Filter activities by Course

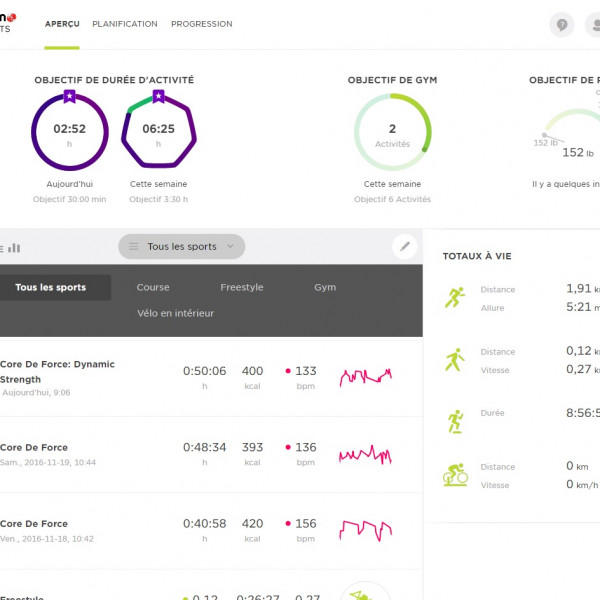click(x=153, y=287)
